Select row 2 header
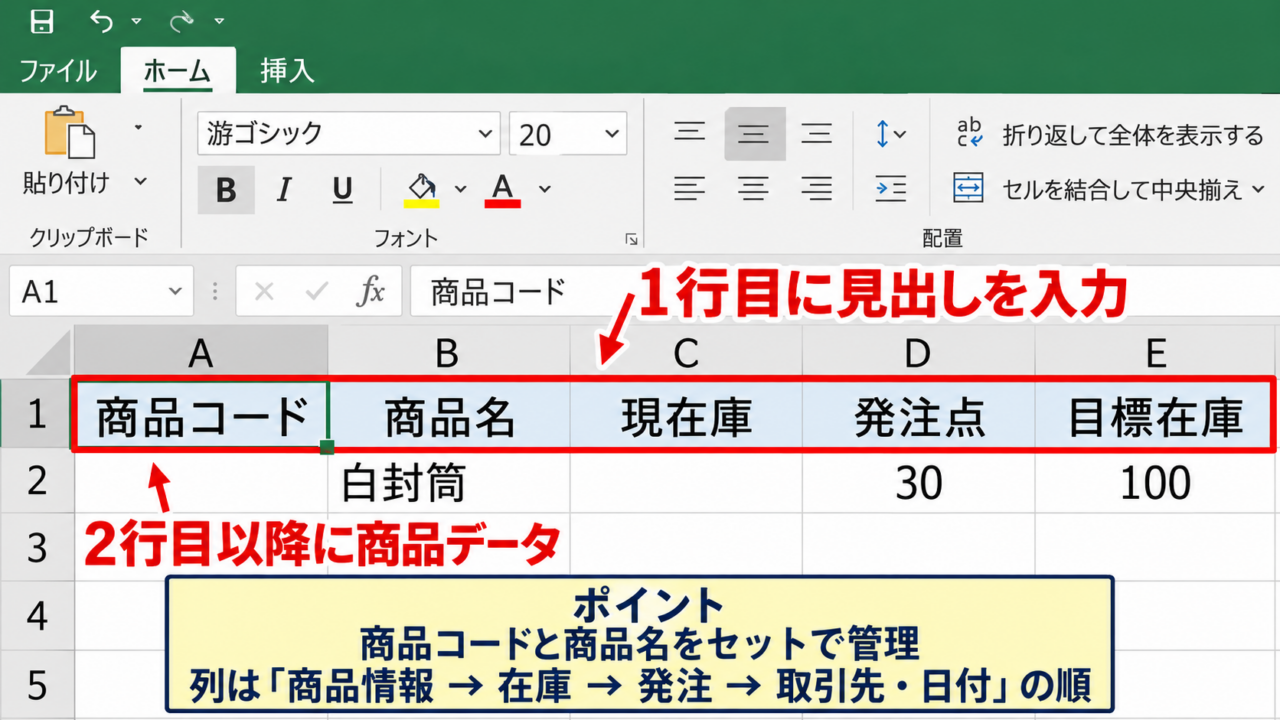This screenshot has width=1280, height=720. [x=36, y=481]
